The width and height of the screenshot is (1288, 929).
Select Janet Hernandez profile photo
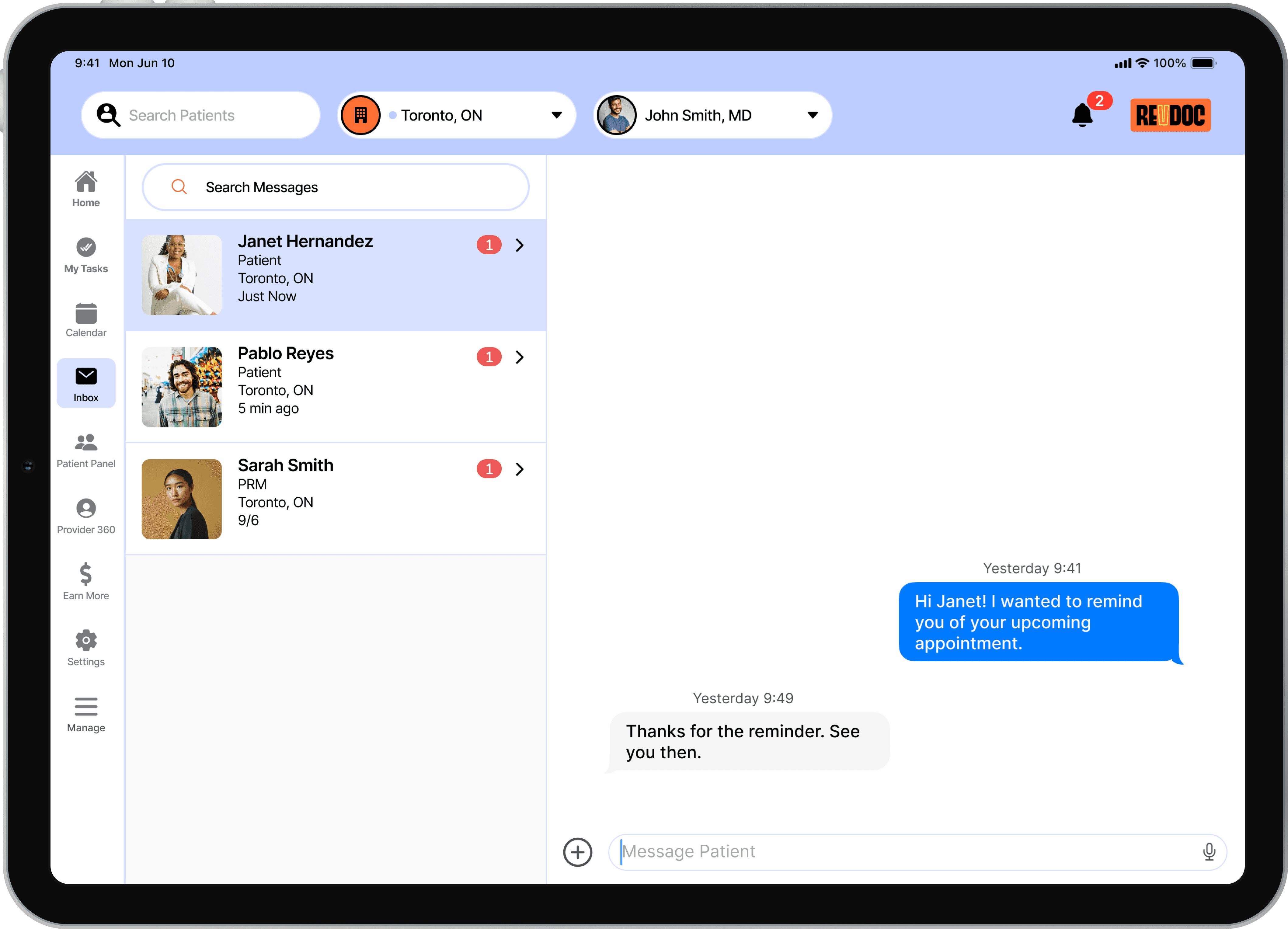(182, 275)
